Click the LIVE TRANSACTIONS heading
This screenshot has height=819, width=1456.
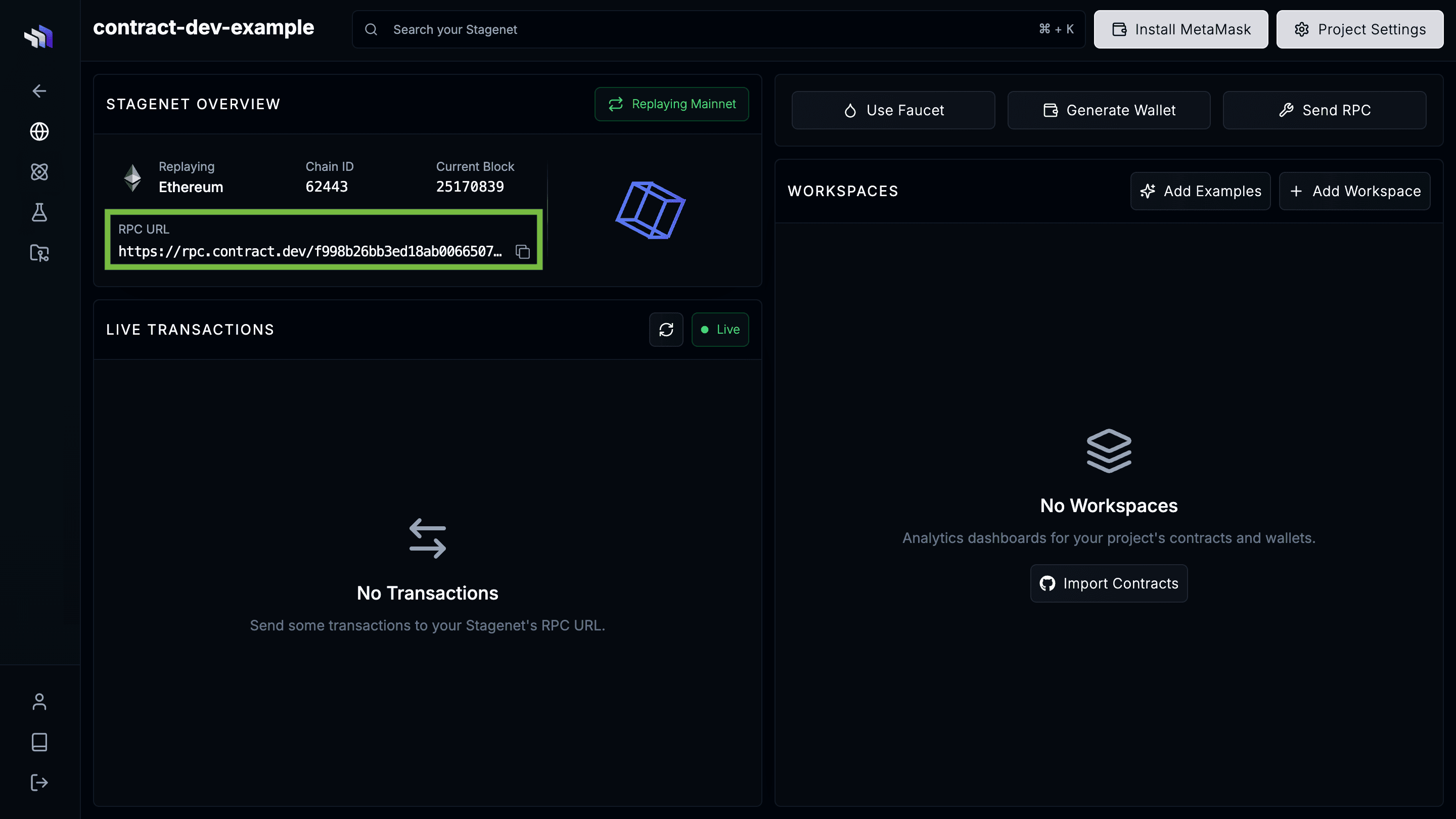190,330
